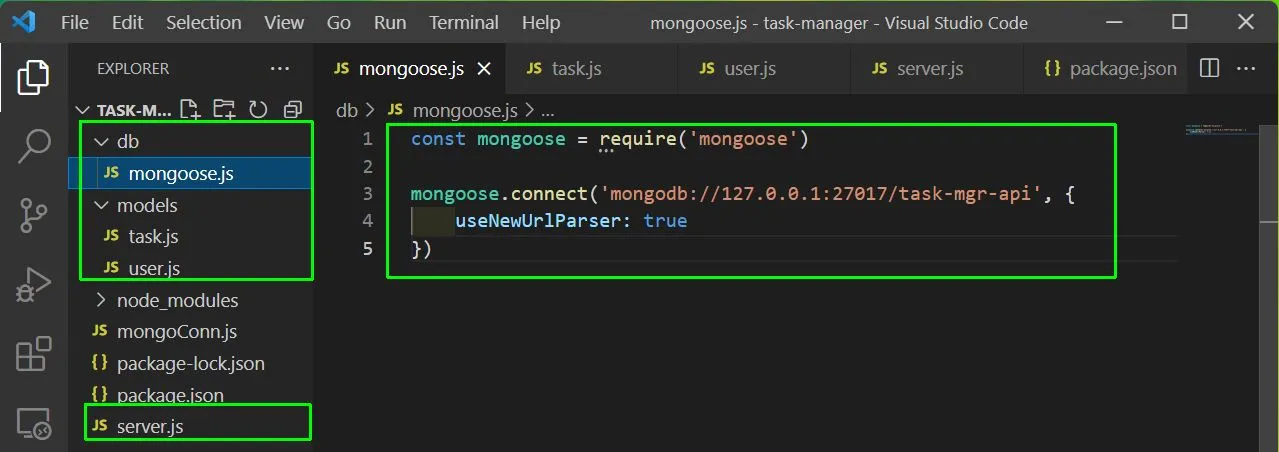Open the Edit menu

tap(127, 22)
